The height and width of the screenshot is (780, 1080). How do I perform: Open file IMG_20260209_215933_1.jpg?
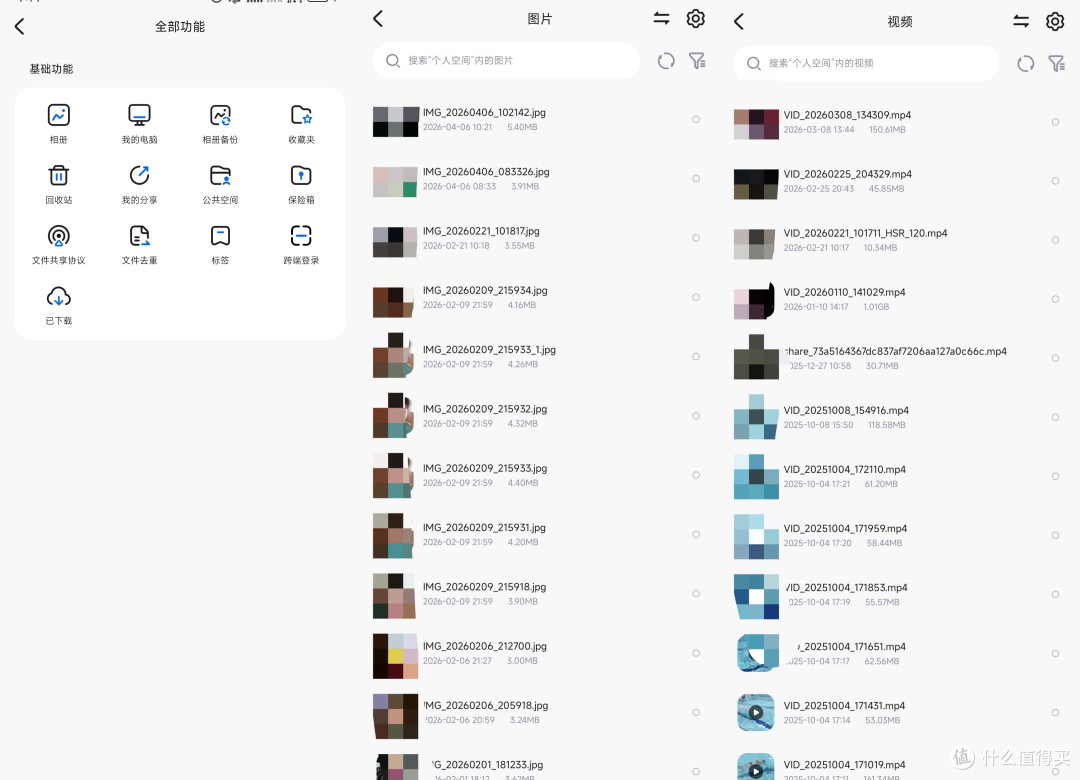click(x=489, y=349)
